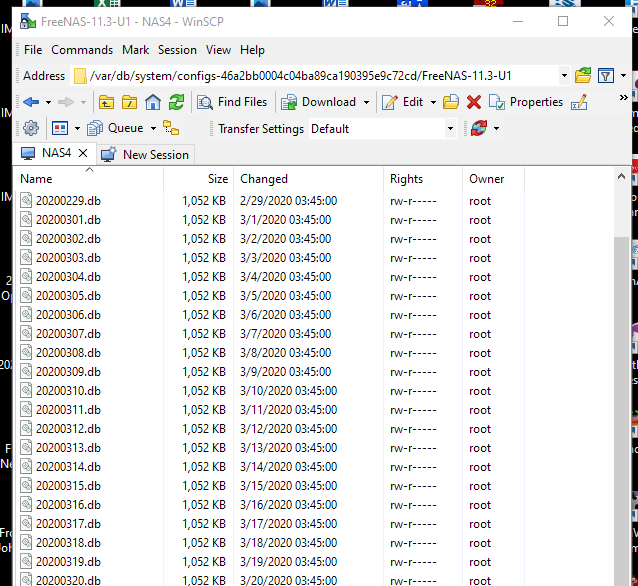Click the date 3/13/2020 03:45:00
The width and height of the screenshot is (638, 586).
(288, 448)
